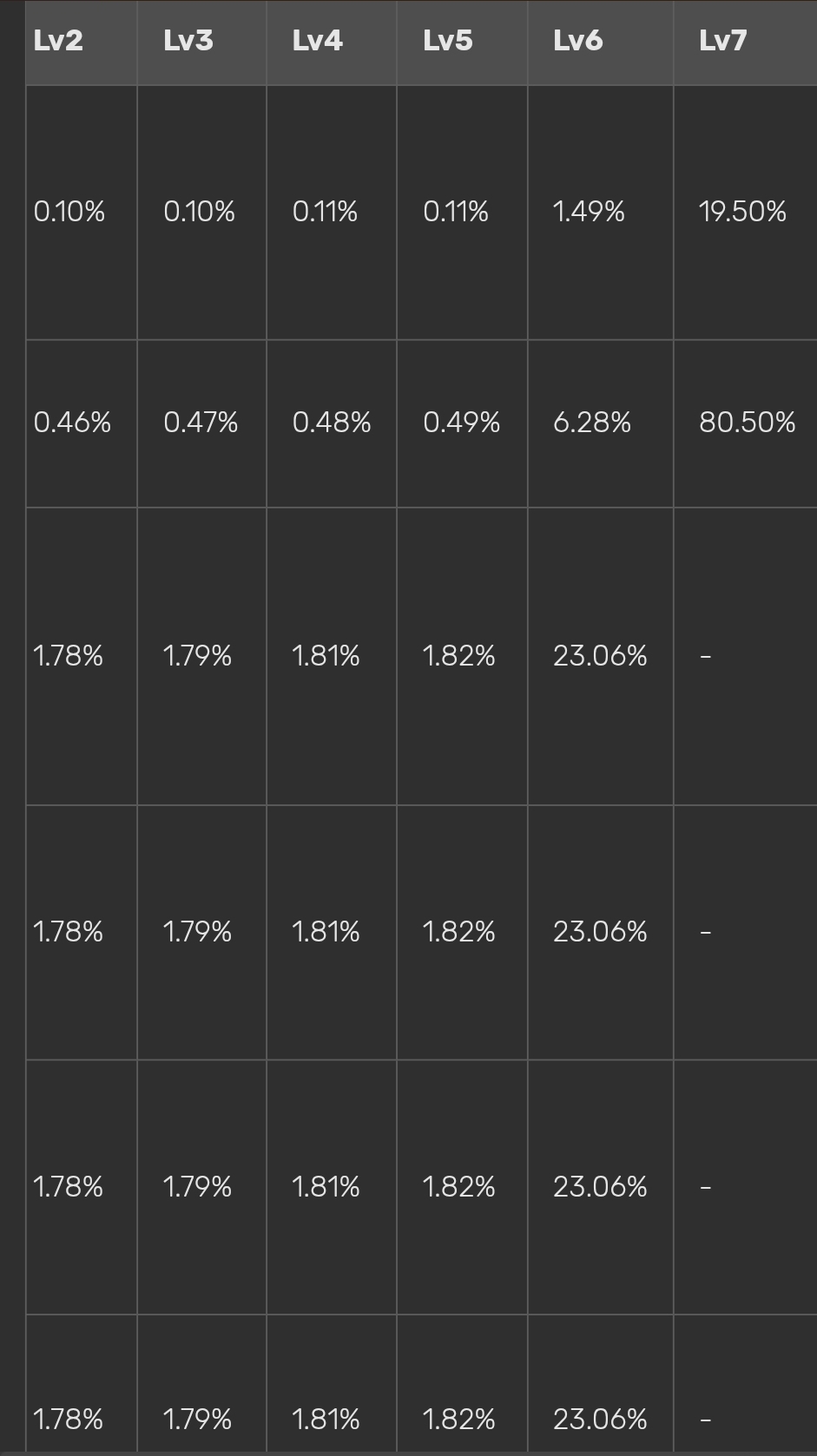The height and width of the screenshot is (1456, 817).
Task: Click the 6.28% cell
Action: coord(592,423)
